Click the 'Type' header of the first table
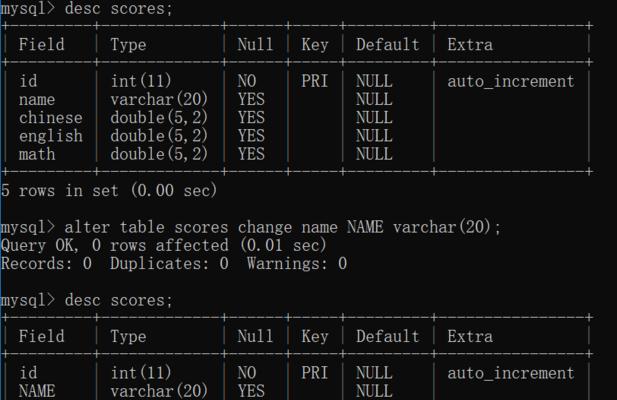The image size is (617, 400). click(x=128, y=44)
